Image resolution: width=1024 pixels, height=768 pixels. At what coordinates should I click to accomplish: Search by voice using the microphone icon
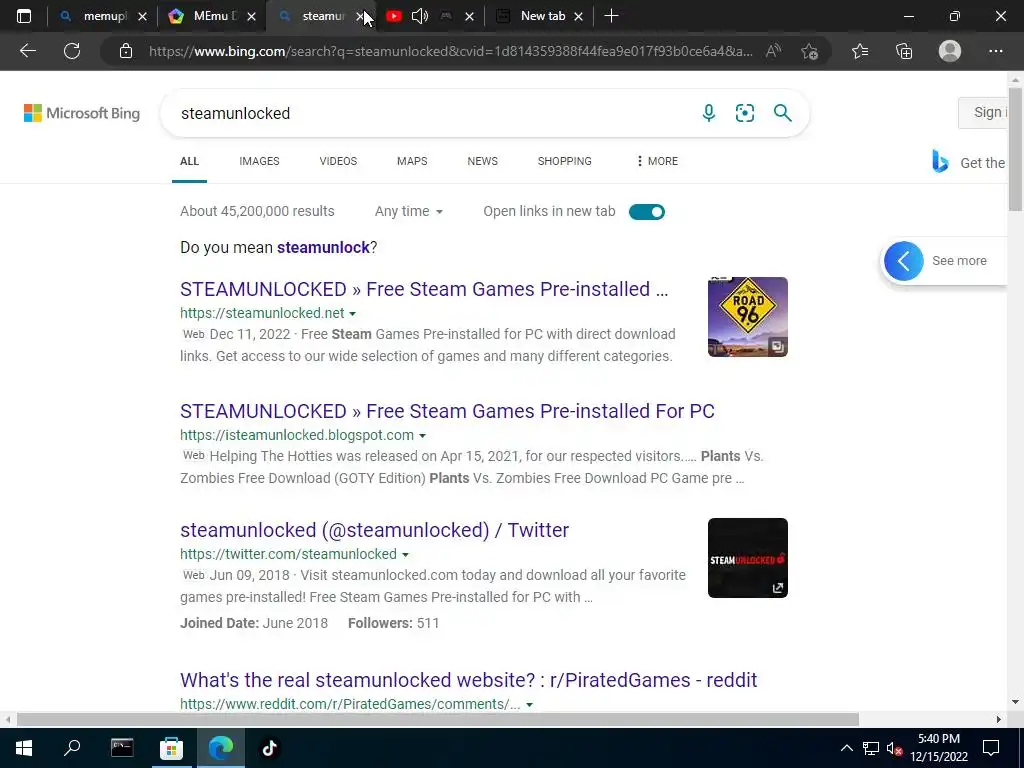click(709, 113)
